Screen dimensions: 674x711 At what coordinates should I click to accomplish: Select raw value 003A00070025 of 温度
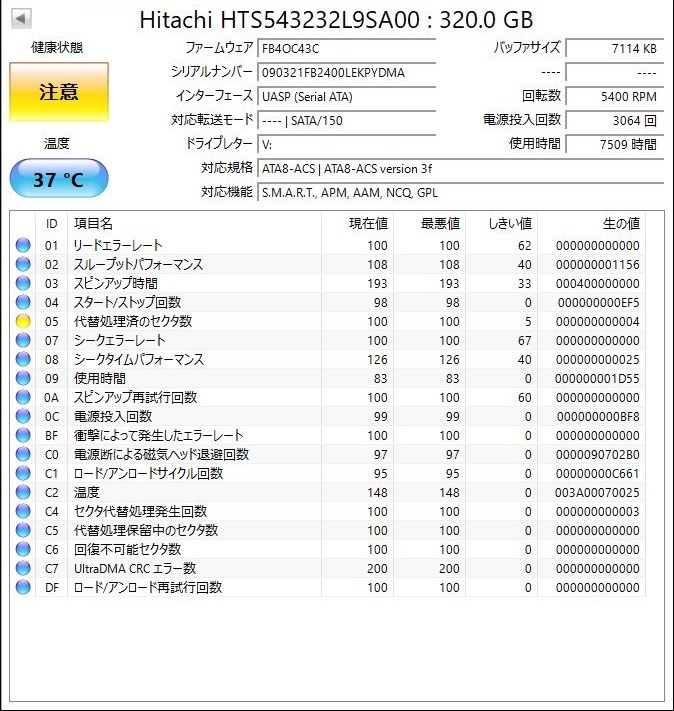(597, 493)
